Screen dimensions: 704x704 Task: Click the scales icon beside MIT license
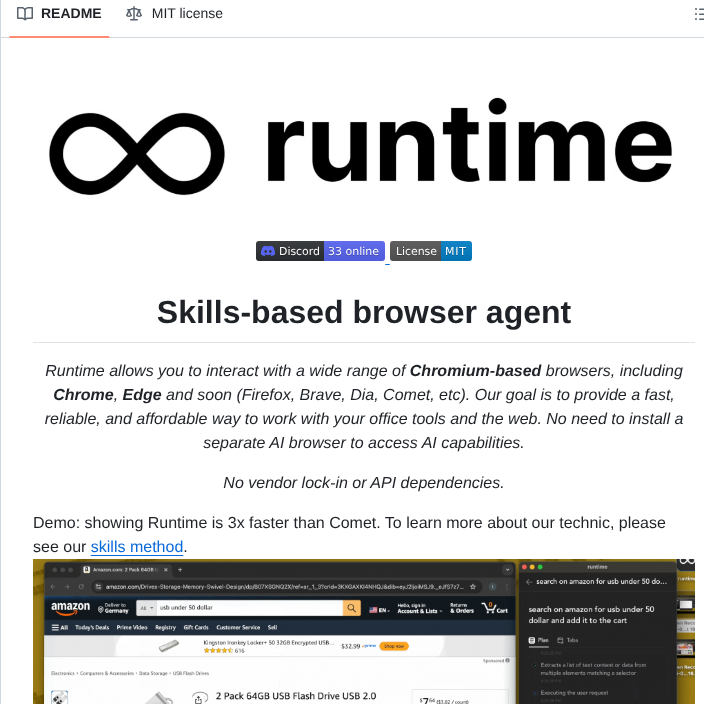click(134, 13)
